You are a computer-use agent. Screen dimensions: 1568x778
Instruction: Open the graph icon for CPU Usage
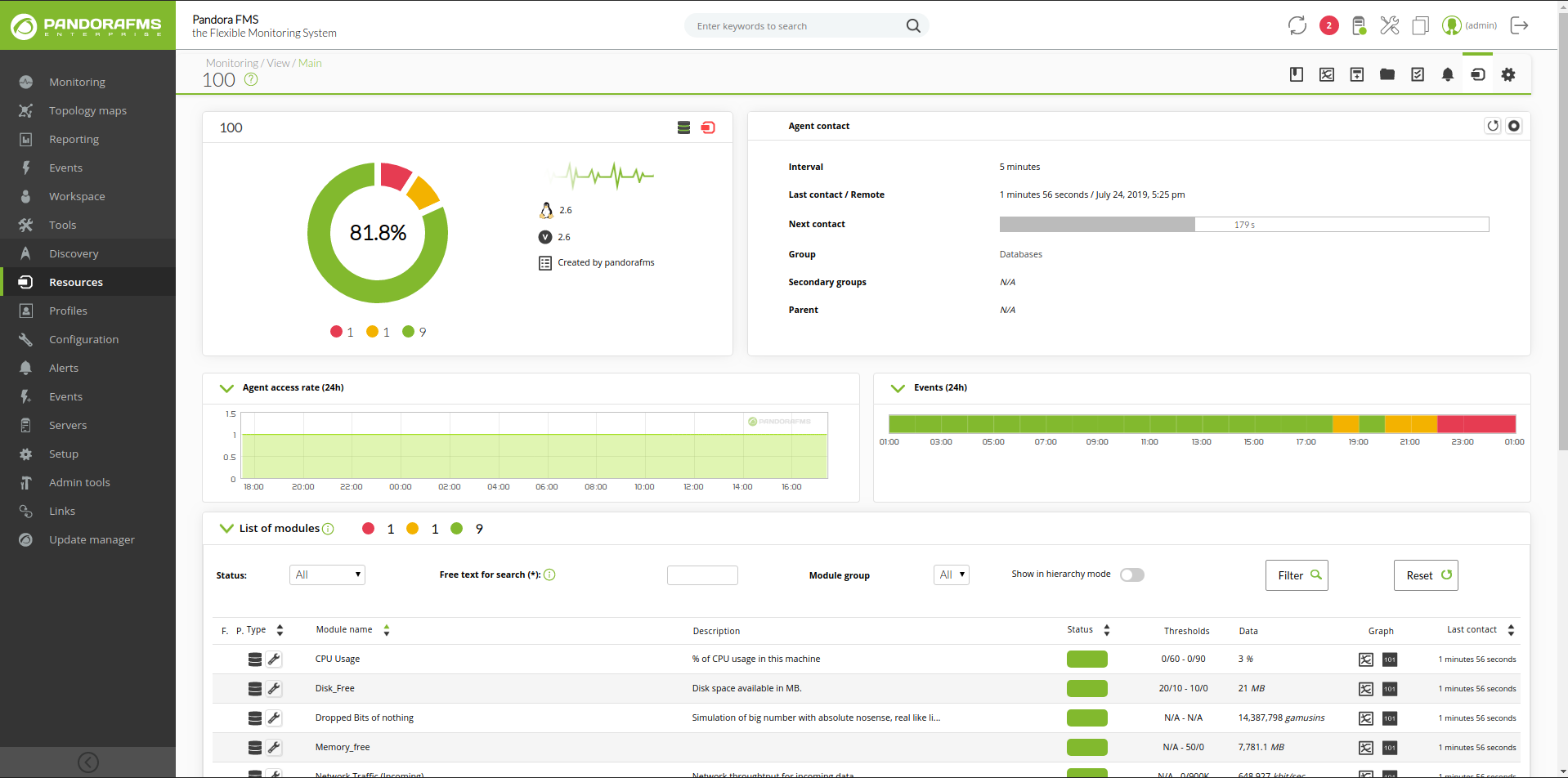click(x=1366, y=660)
